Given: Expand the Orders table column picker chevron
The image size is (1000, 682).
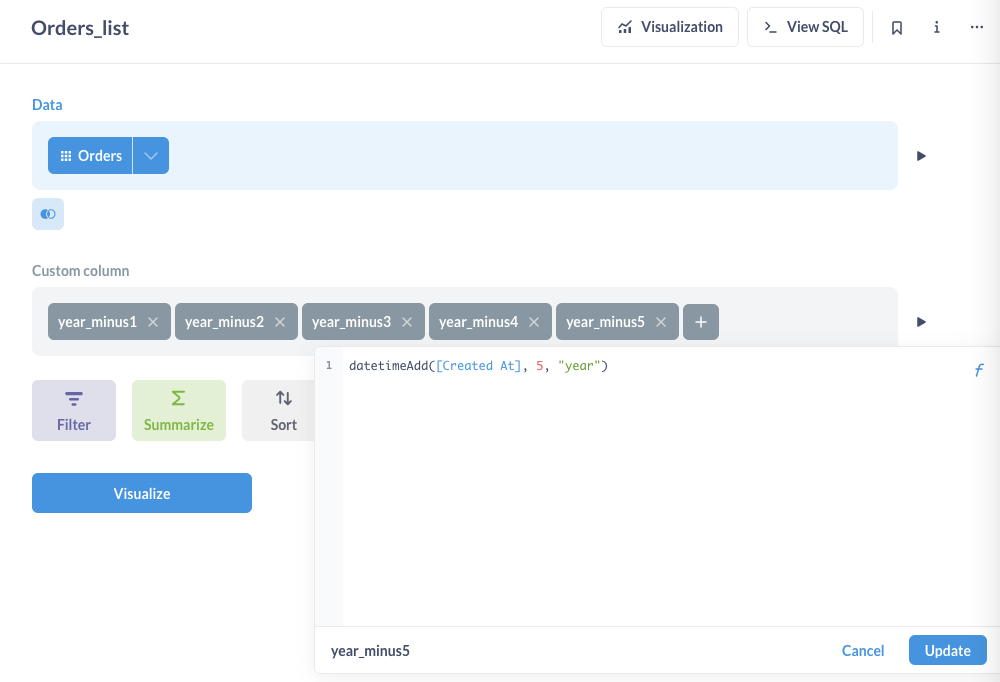Looking at the screenshot, I should pos(151,156).
